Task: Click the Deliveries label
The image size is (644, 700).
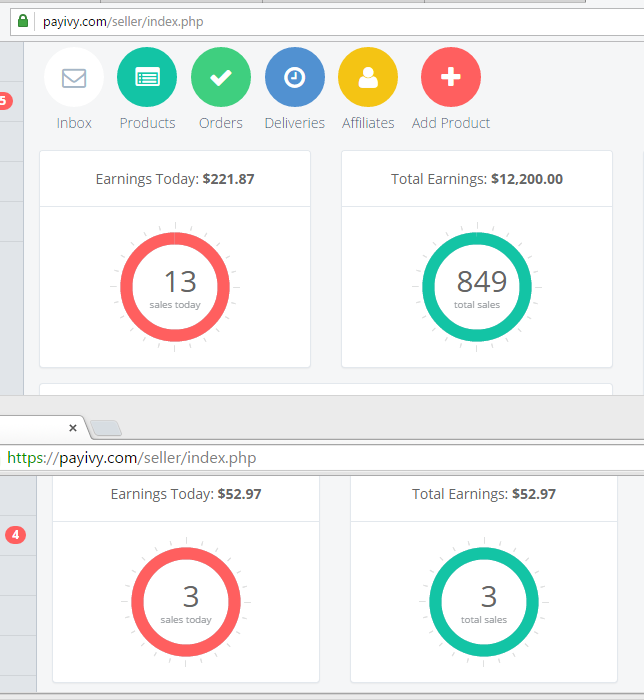Action: click(295, 123)
